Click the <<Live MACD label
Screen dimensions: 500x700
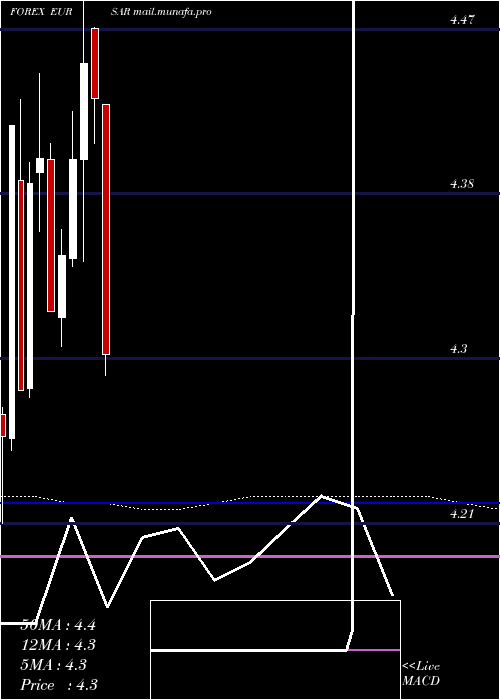421,673
